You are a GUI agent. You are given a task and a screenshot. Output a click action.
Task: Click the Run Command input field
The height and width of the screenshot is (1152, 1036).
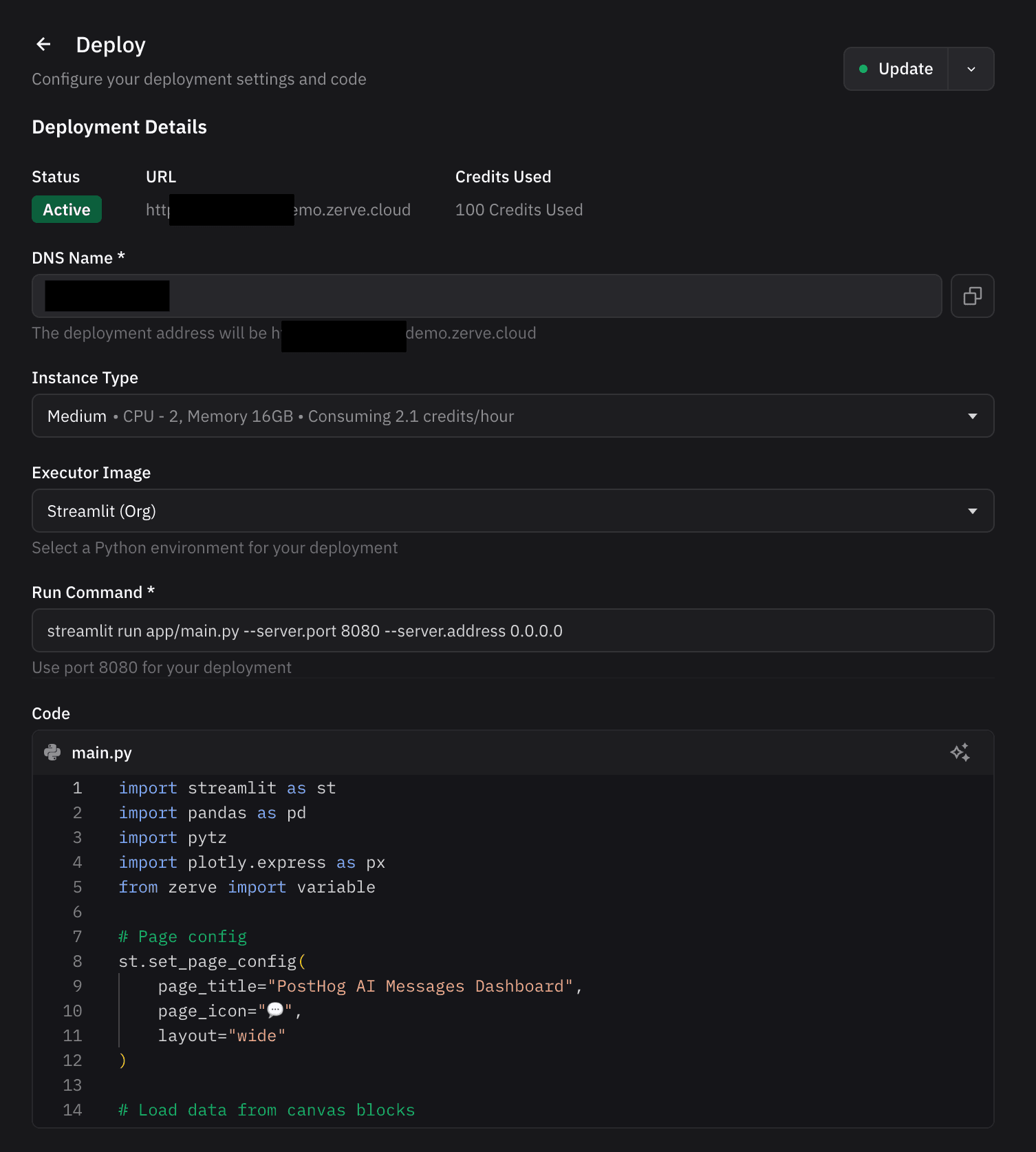click(x=513, y=630)
